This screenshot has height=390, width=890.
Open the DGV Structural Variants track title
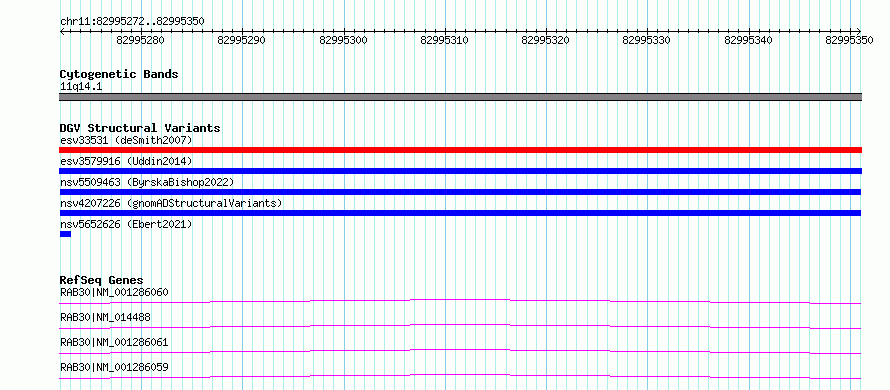(140, 128)
